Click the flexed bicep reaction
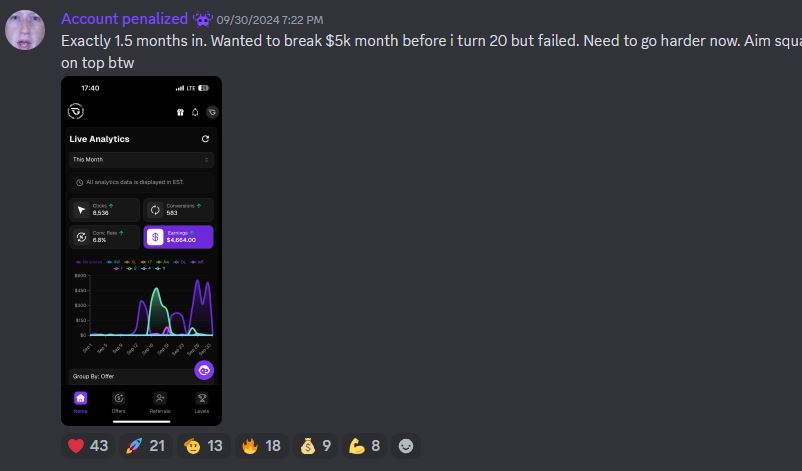 (x=364, y=446)
